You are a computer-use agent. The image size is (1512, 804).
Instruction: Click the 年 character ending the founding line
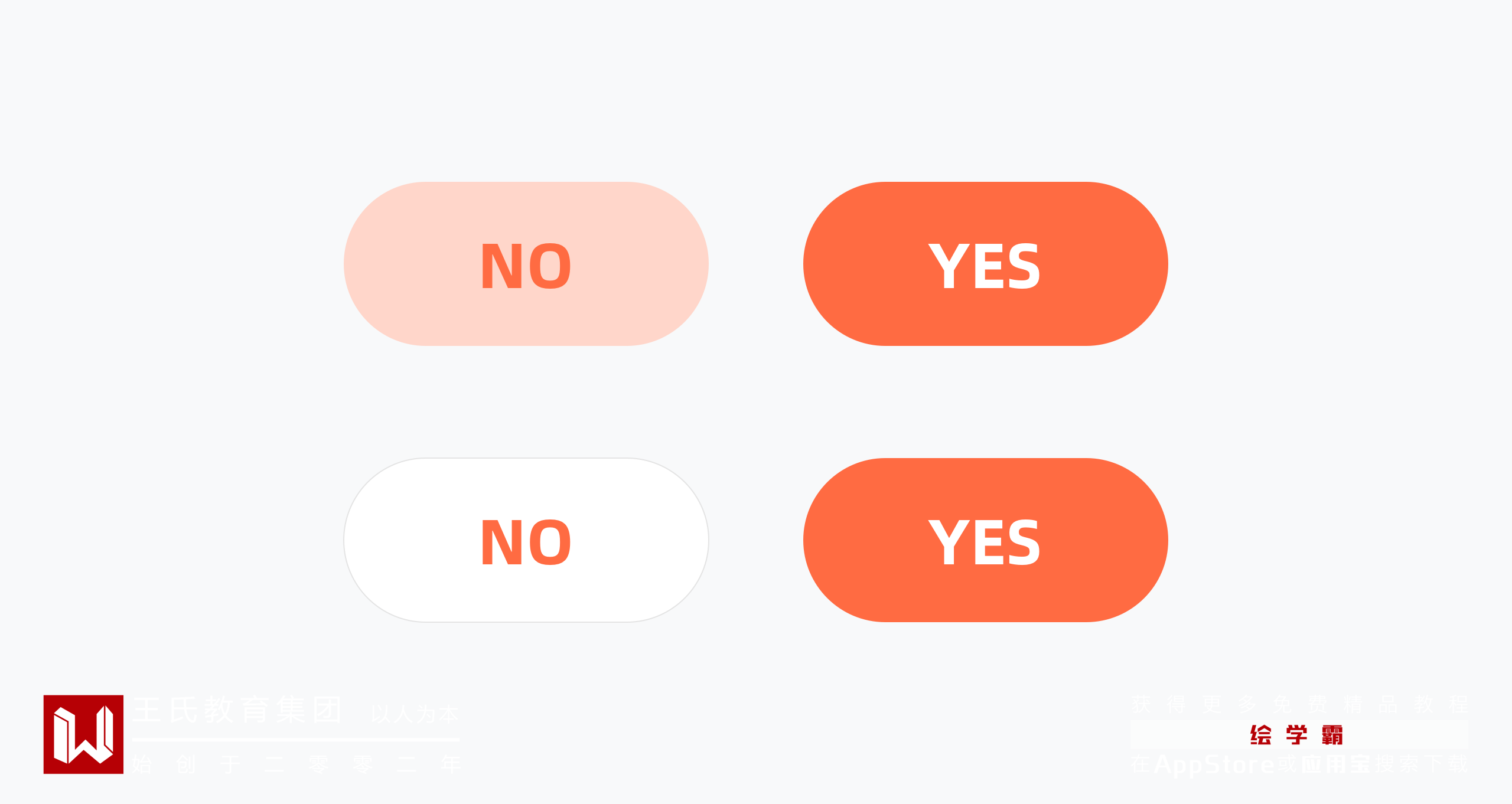451,764
